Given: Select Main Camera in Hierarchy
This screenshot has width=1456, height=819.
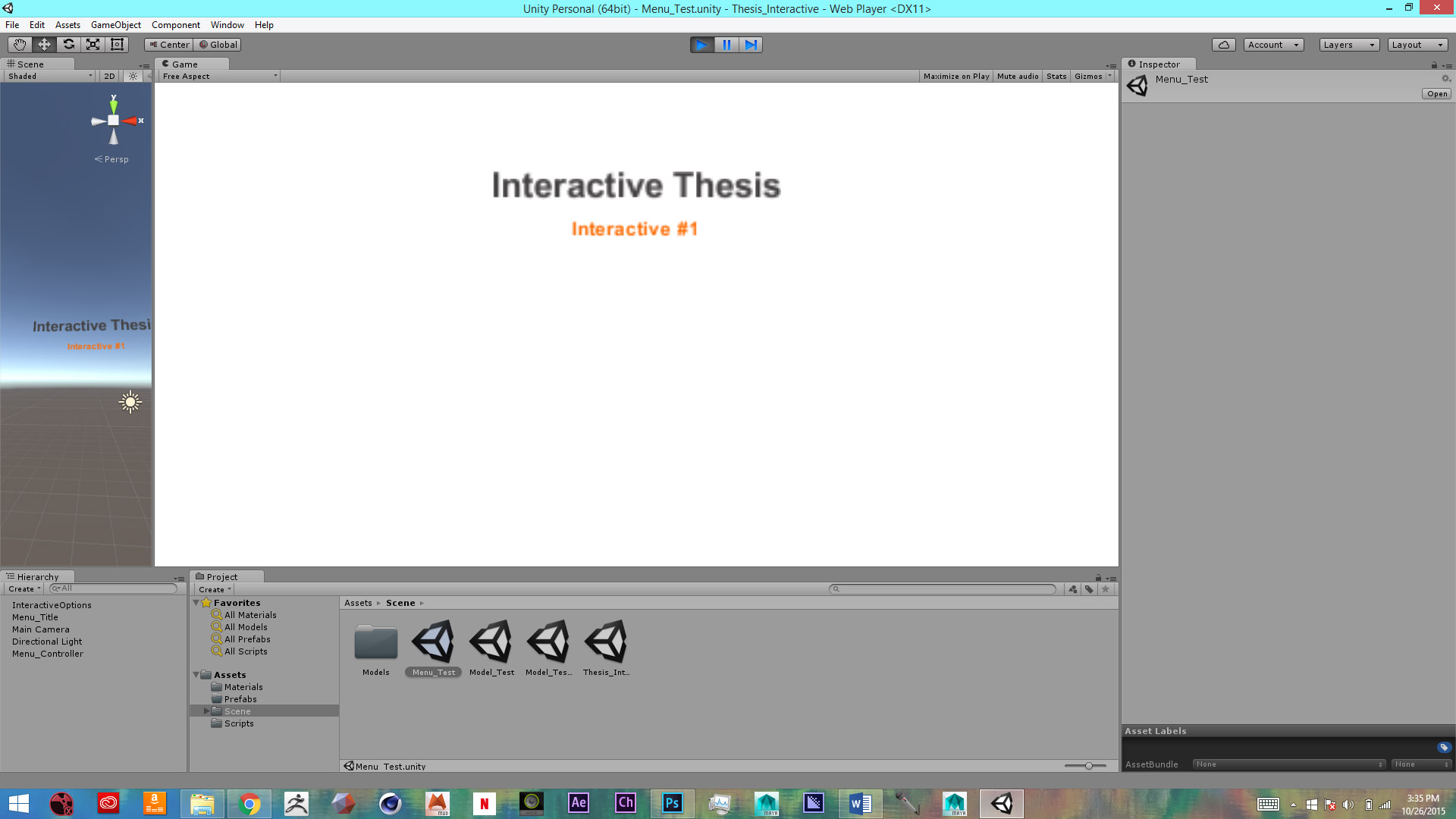Looking at the screenshot, I should pos(41,629).
